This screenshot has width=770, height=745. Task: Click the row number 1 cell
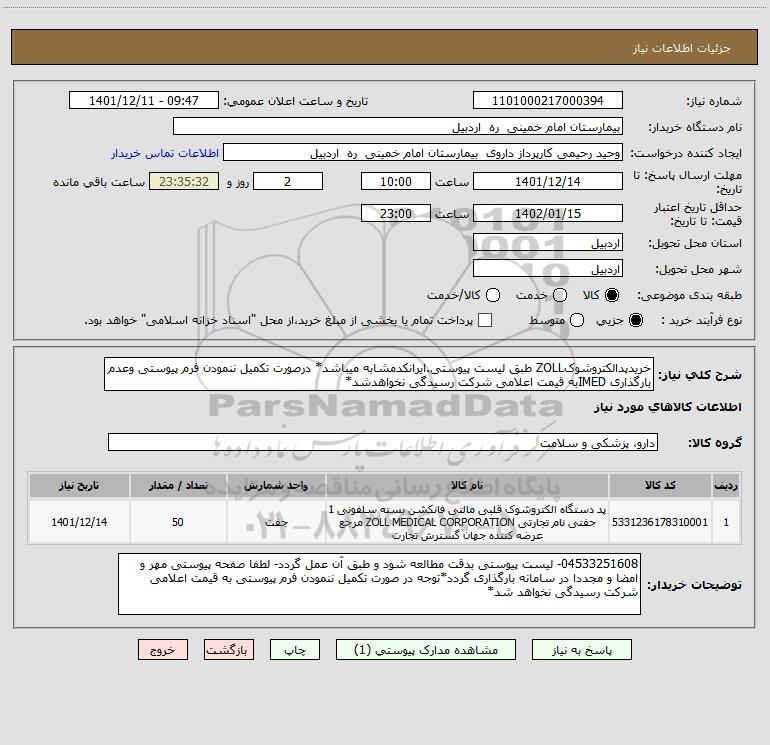click(726, 522)
